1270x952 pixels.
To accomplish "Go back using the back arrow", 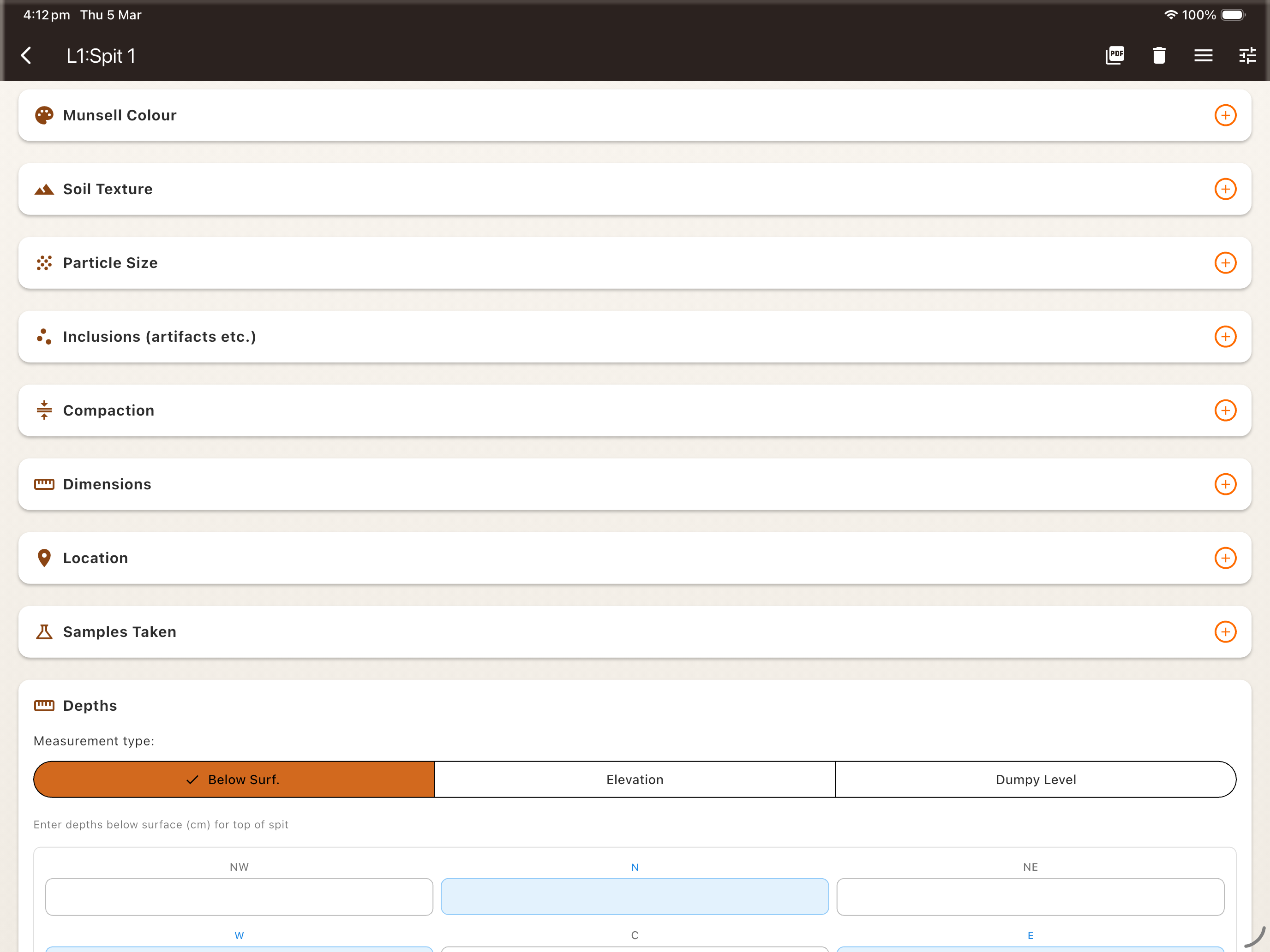I will click(x=26, y=56).
